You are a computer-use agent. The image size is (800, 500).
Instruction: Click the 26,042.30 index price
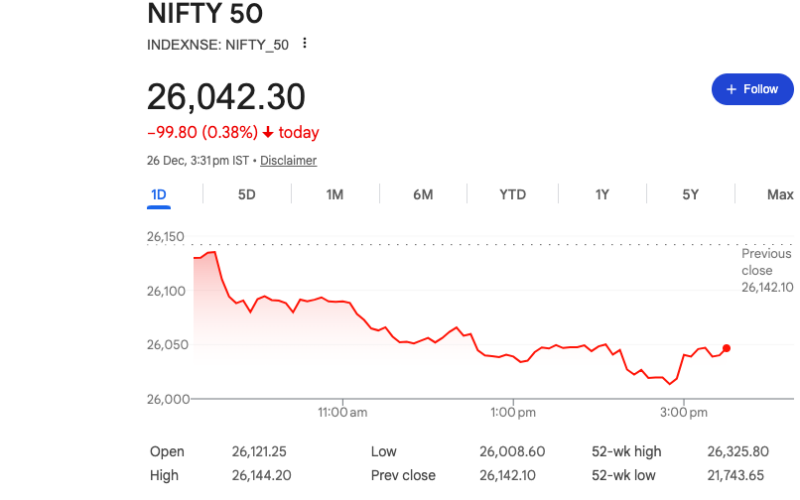coord(226,96)
